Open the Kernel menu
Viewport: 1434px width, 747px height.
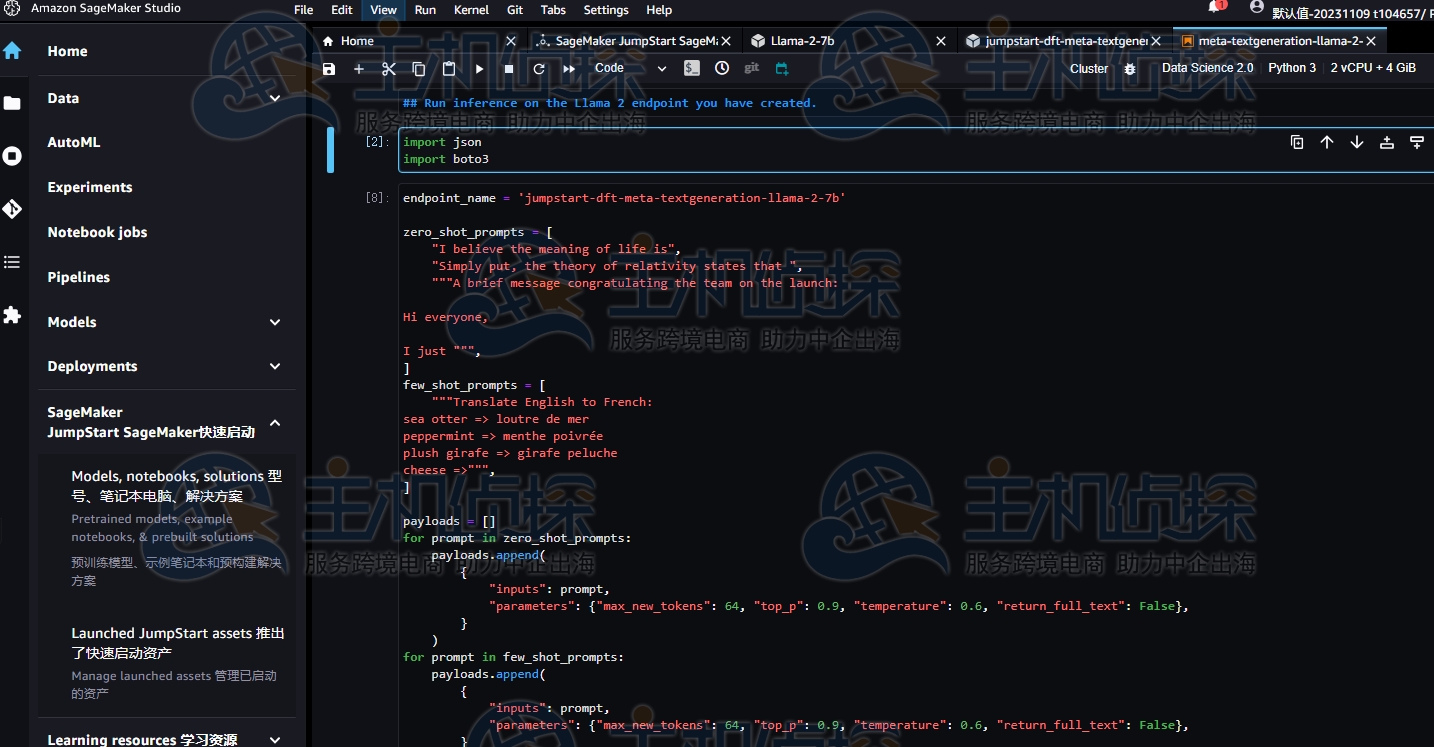(471, 10)
